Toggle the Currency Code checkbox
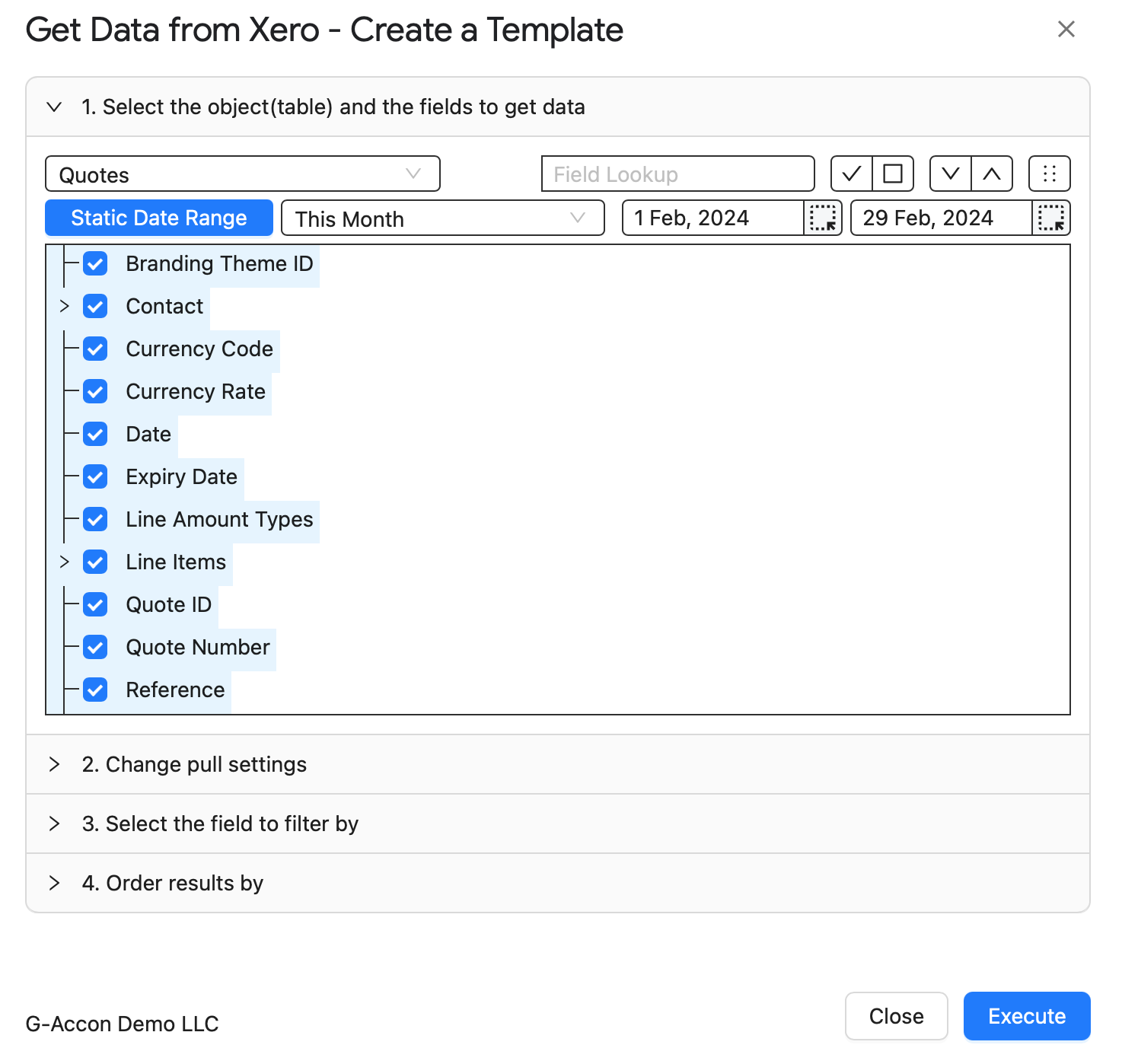Image resolution: width=1122 pixels, height=1064 pixels. coord(95,349)
